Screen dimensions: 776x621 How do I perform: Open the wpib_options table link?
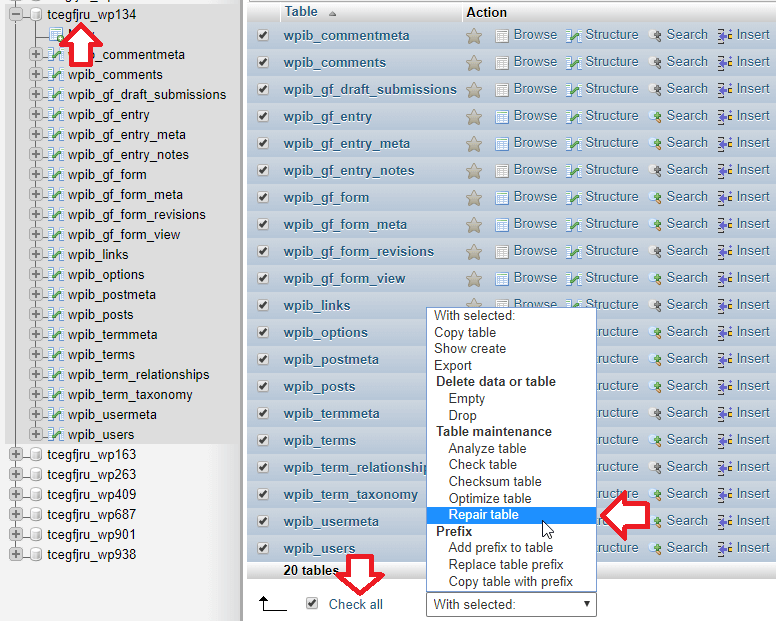pos(326,333)
